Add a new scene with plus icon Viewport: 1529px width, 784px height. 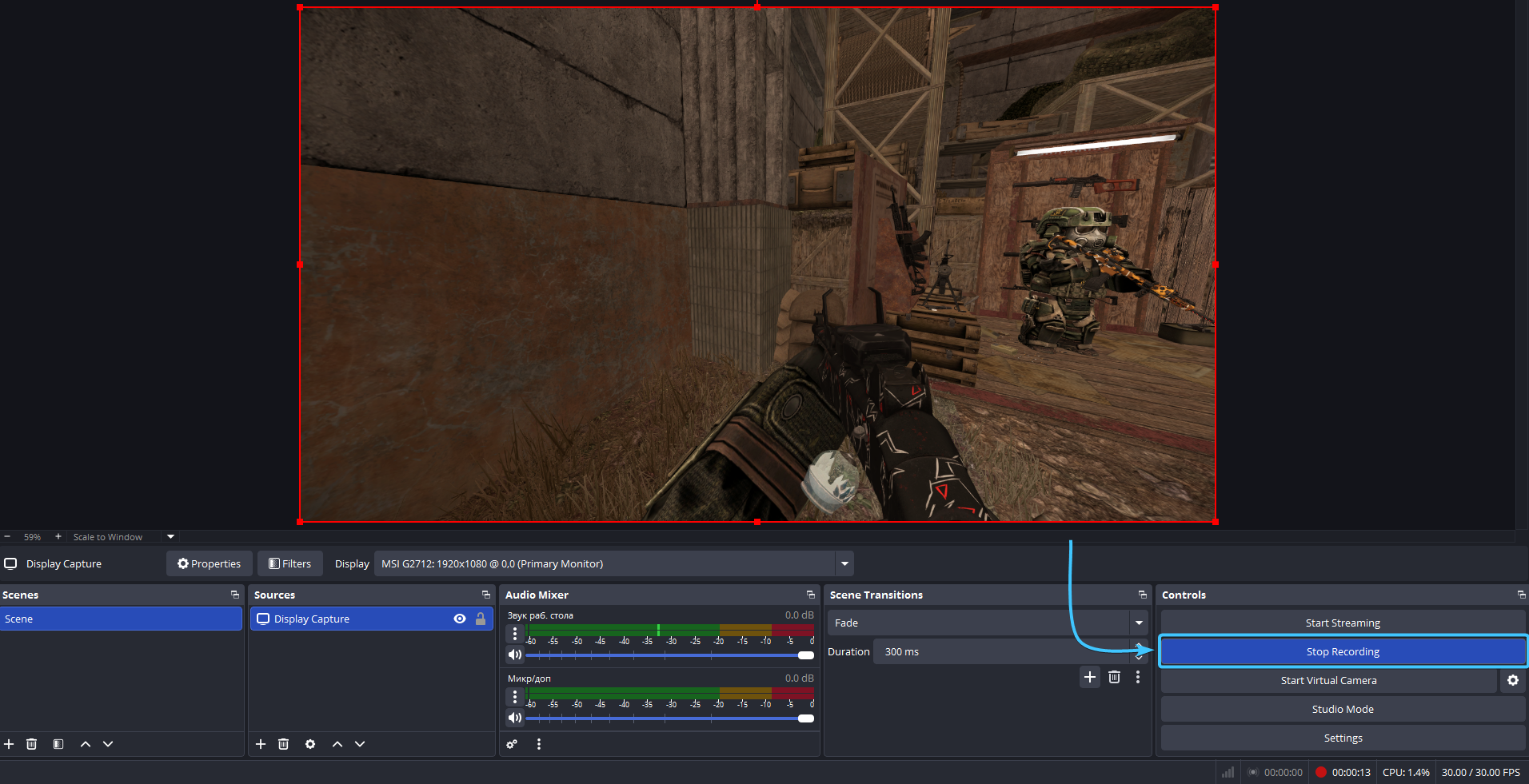[x=9, y=744]
